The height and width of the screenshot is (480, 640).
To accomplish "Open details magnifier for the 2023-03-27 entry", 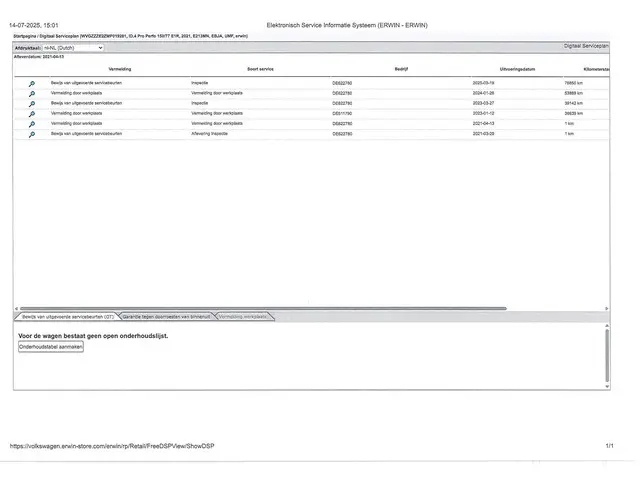I will point(32,104).
